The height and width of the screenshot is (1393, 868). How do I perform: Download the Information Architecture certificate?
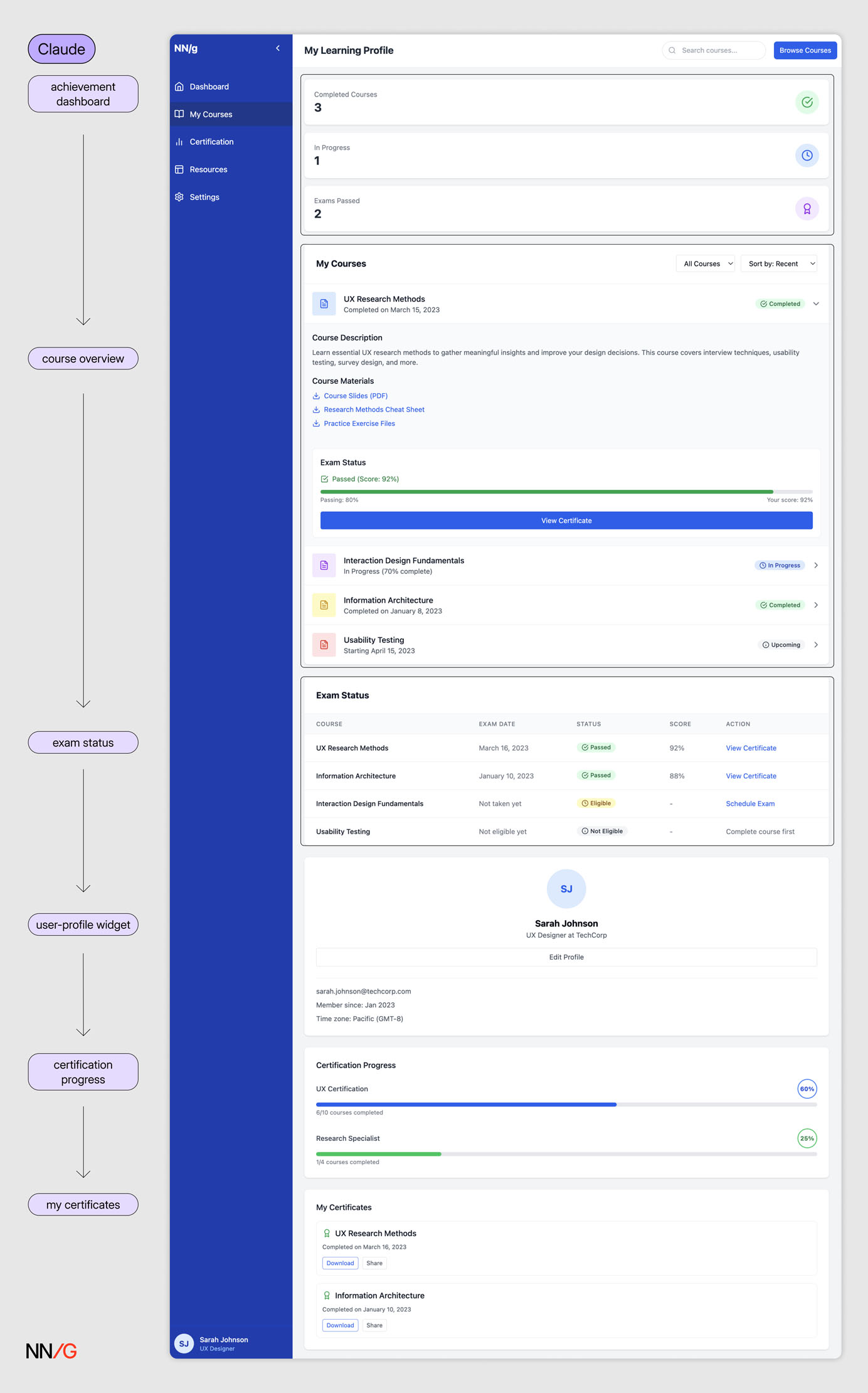click(x=341, y=1325)
